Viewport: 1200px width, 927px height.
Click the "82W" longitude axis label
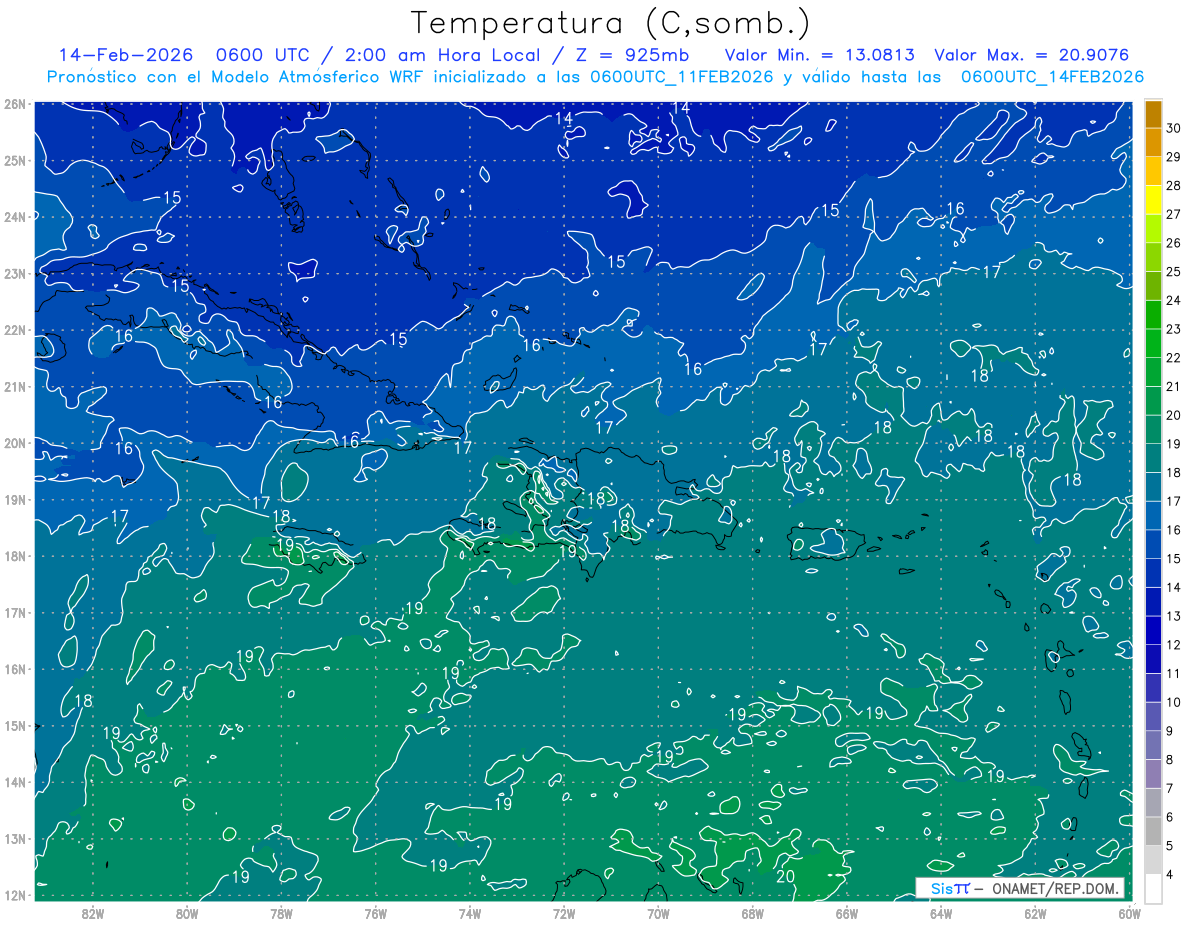coord(92,913)
